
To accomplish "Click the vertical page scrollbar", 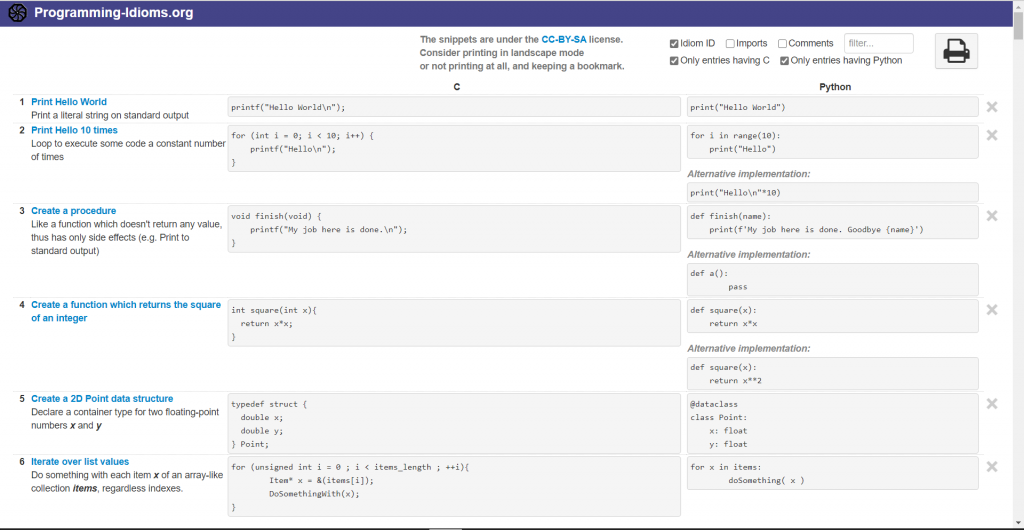I will (1018, 200).
